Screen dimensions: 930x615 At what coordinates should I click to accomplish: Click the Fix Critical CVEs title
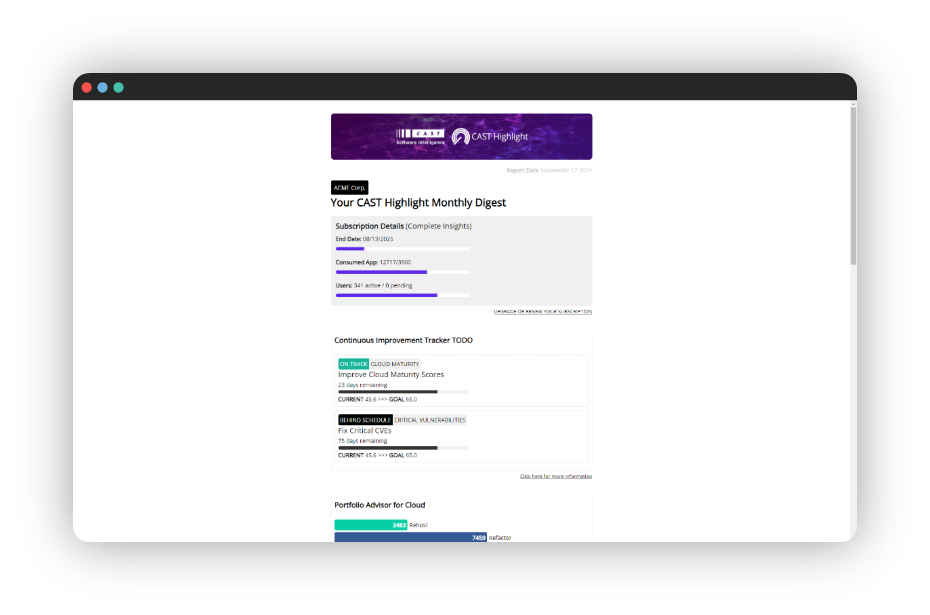click(365, 430)
